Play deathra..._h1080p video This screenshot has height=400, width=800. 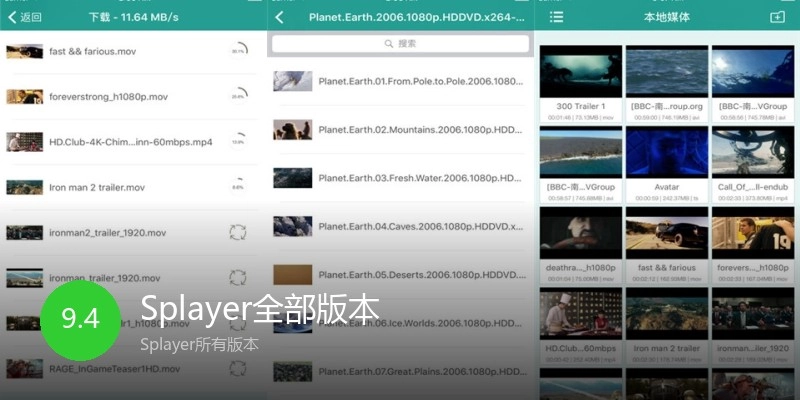coord(581,245)
